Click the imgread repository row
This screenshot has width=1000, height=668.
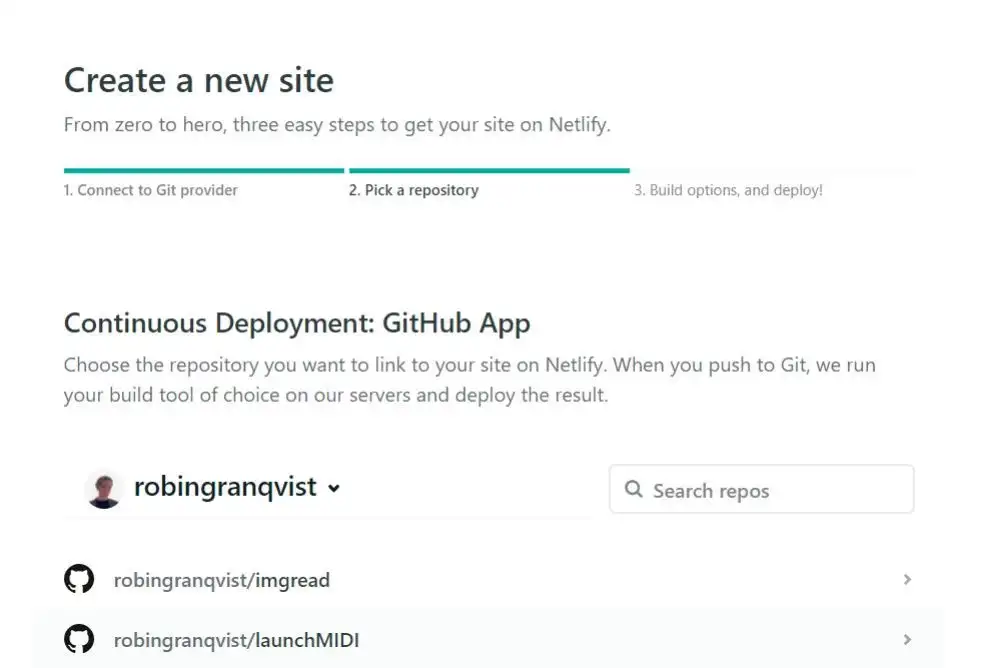pos(500,579)
